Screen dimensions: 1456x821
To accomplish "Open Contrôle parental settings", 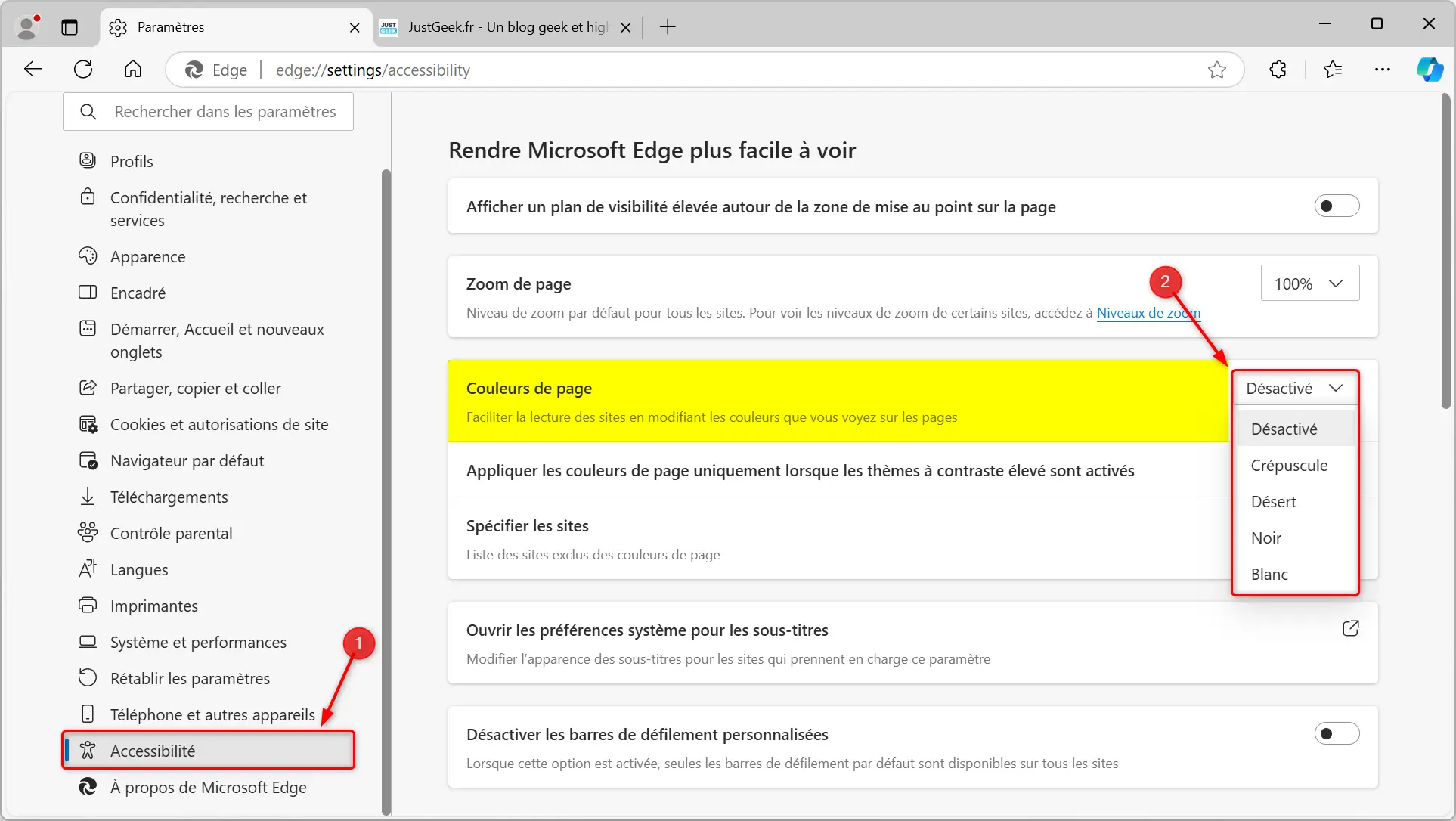I will point(171,533).
